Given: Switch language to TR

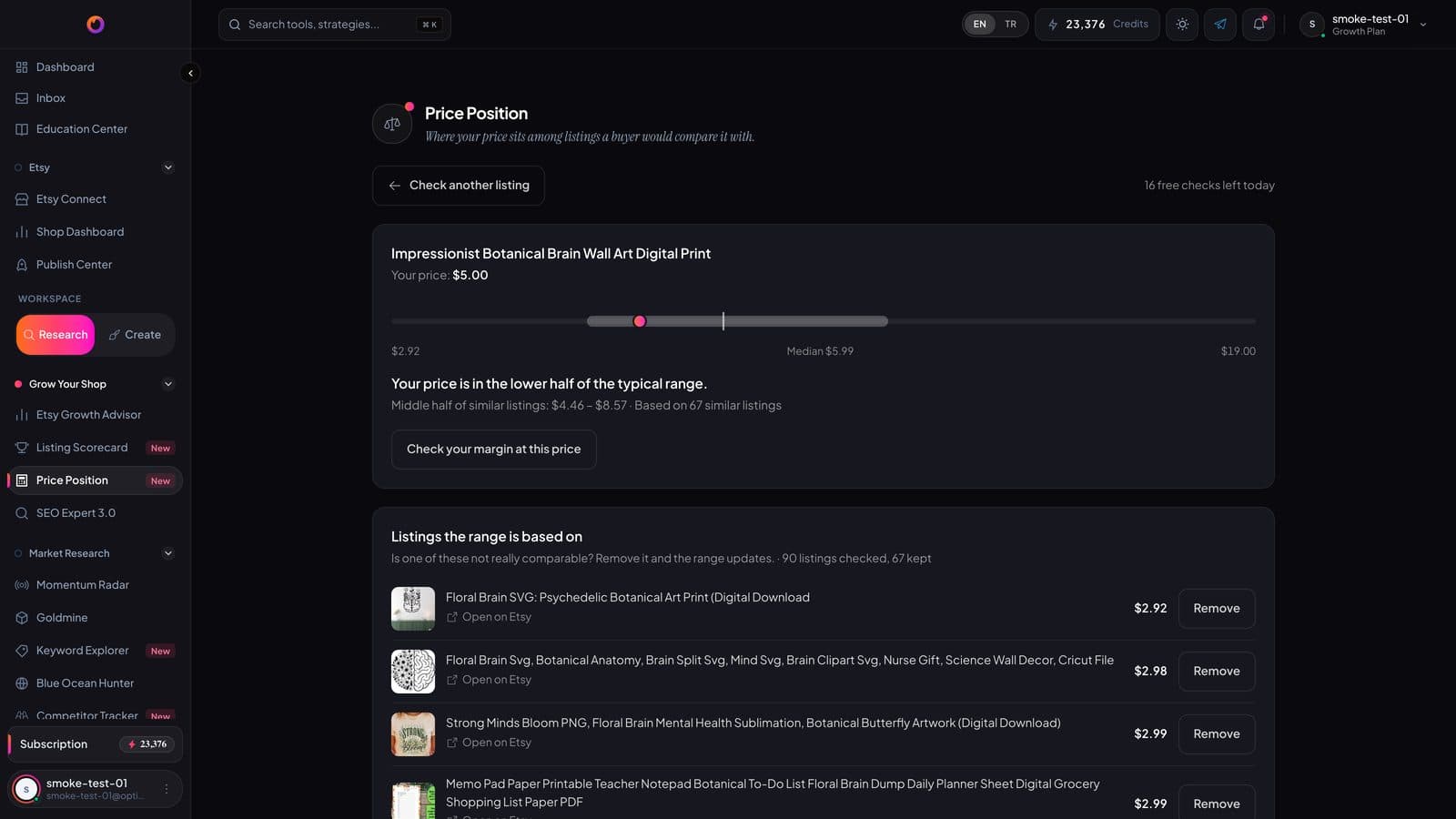Looking at the screenshot, I should 1010,25.
